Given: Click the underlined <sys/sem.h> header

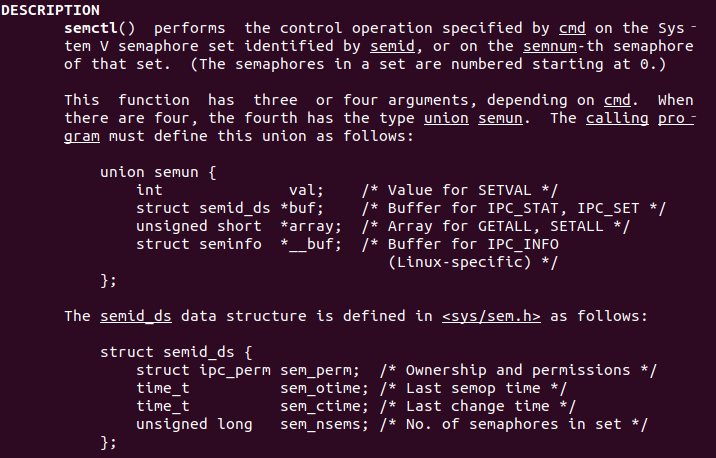Looking at the screenshot, I should [x=491, y=316].
